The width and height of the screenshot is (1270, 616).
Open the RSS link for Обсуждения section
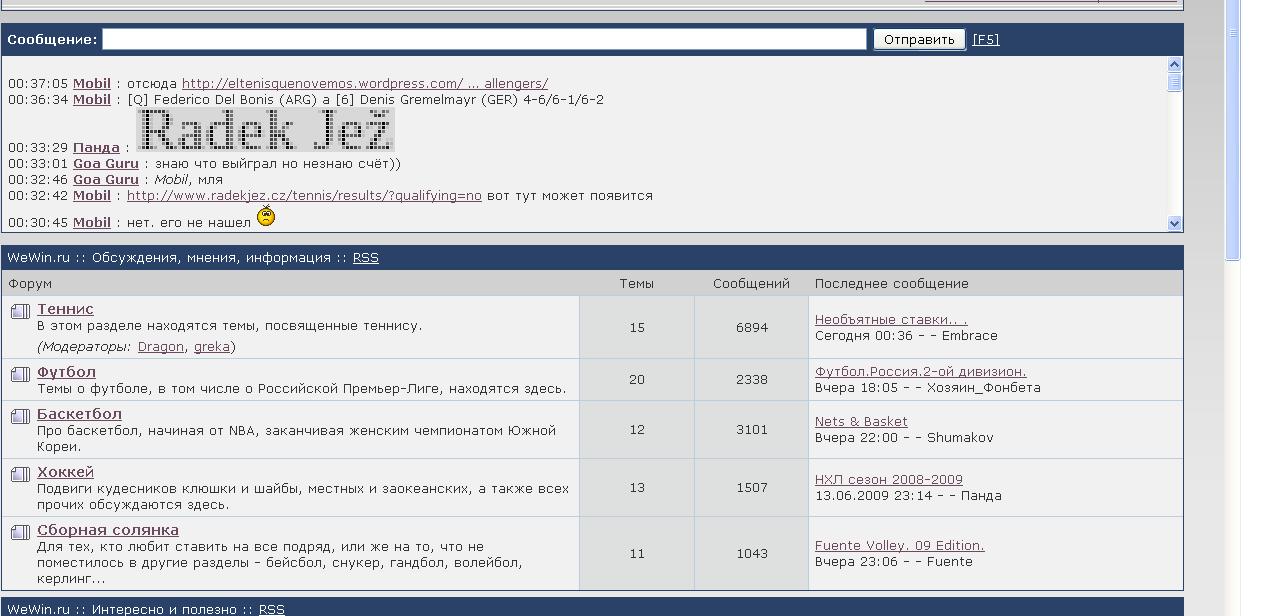point(365,258)
